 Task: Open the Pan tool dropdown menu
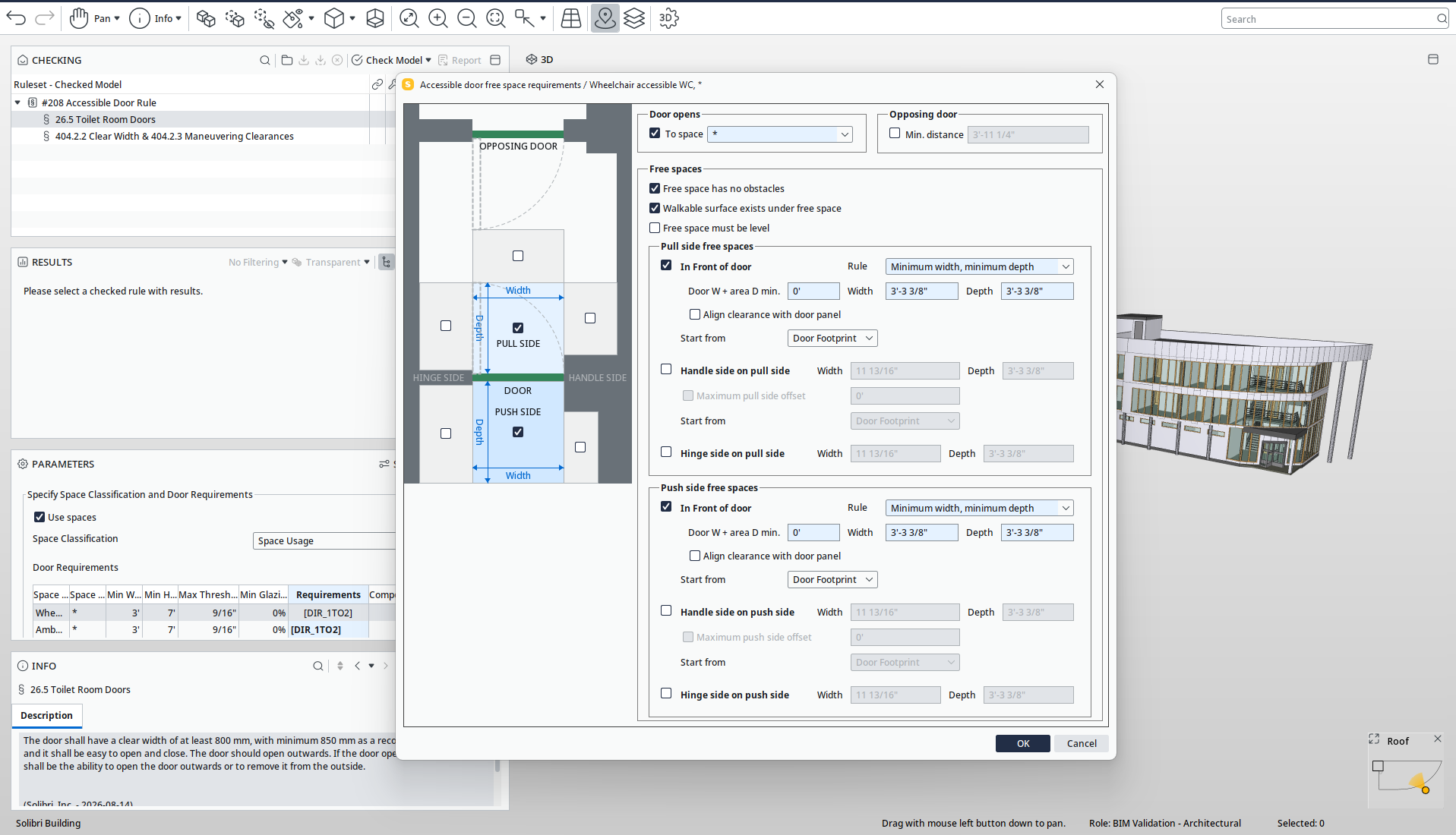pos(117,18)
